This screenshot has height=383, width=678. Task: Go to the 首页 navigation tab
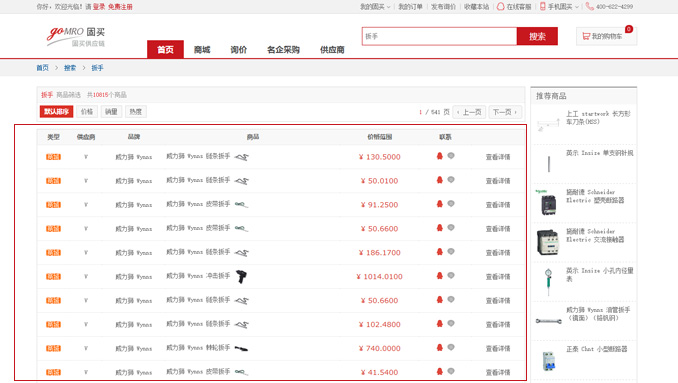click(165, 49)
